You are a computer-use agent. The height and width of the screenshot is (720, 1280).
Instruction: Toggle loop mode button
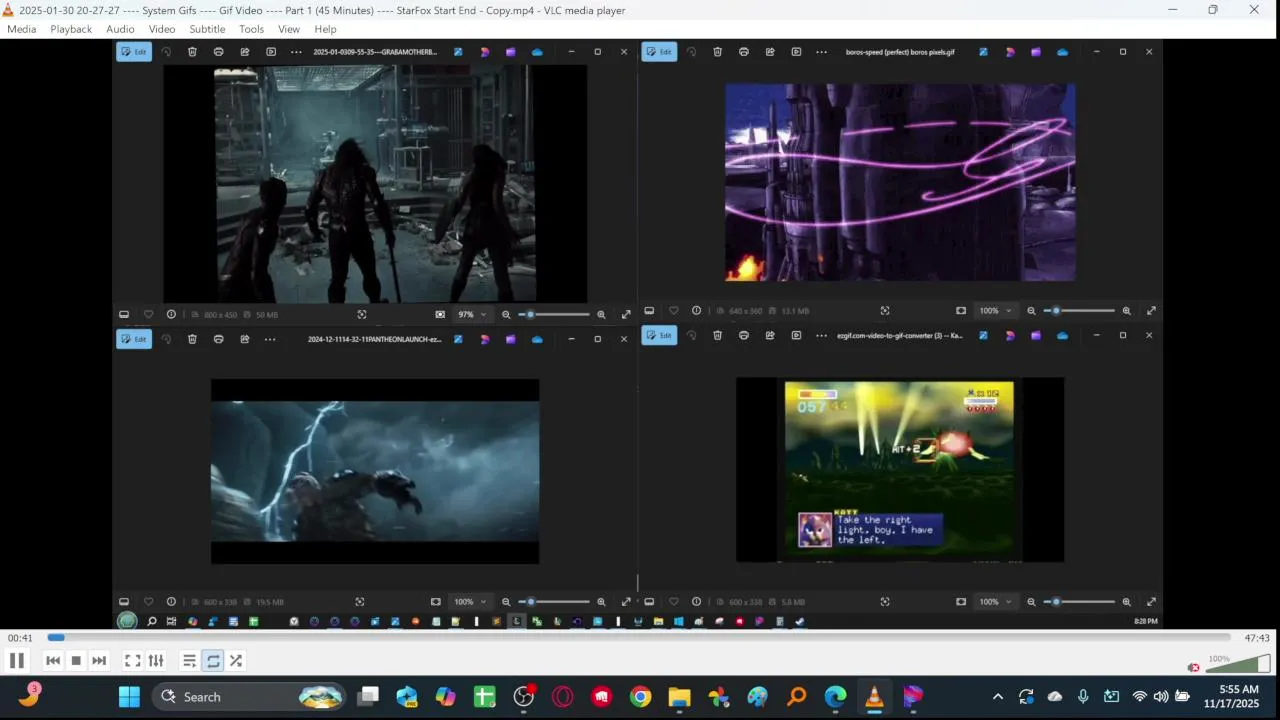click(x=213, y=660)
